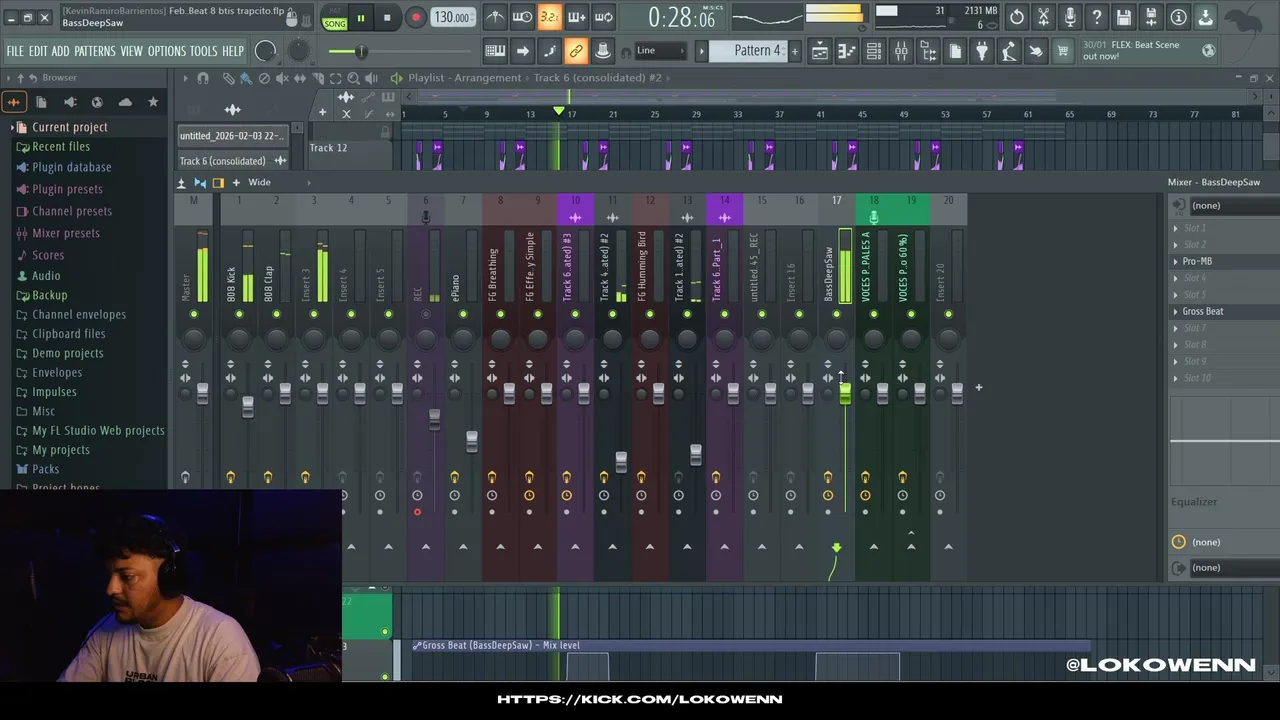The image size is (1280, 720).
Task: Open the OPTIONS menu
Action: pyautogui.click(x=167, y=51)
